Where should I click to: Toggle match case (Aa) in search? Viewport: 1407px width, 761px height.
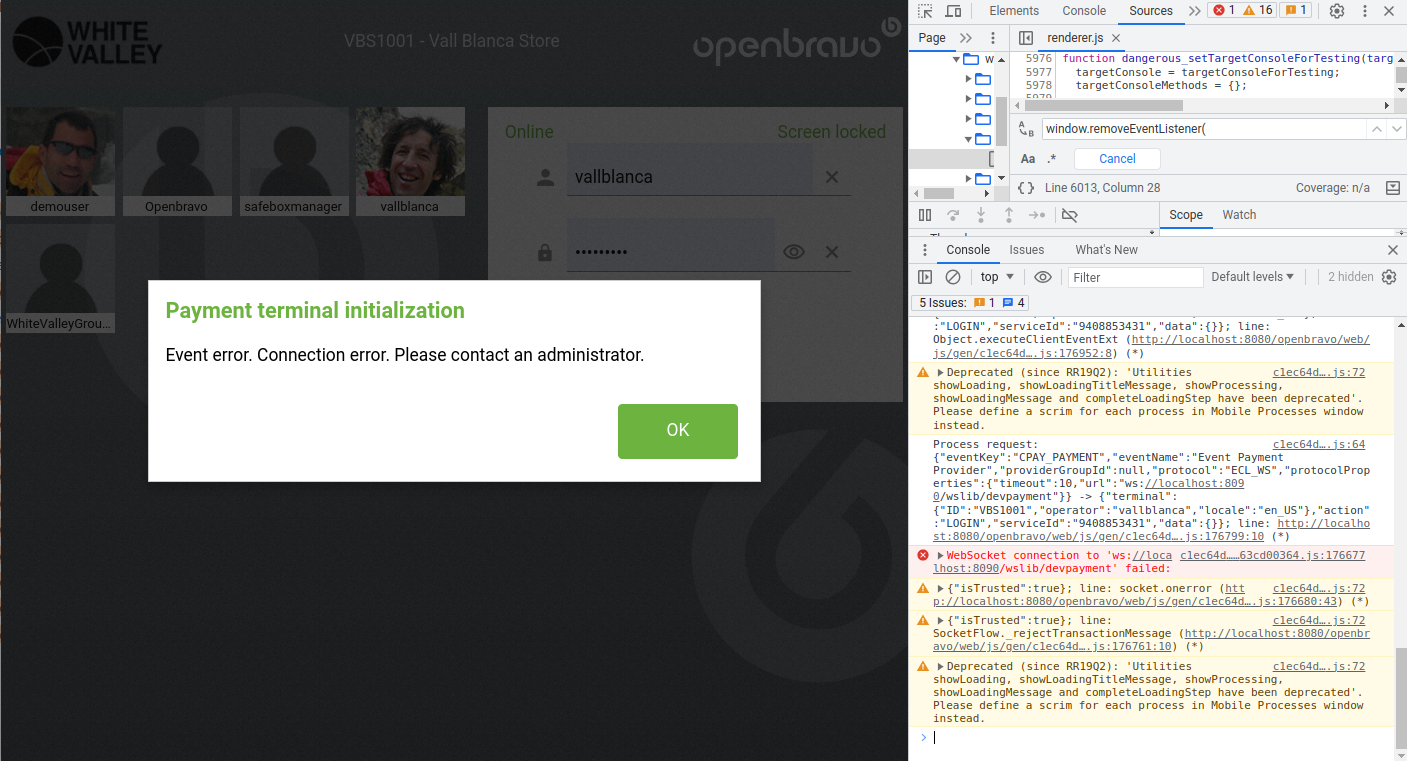tap(1028, 159)
